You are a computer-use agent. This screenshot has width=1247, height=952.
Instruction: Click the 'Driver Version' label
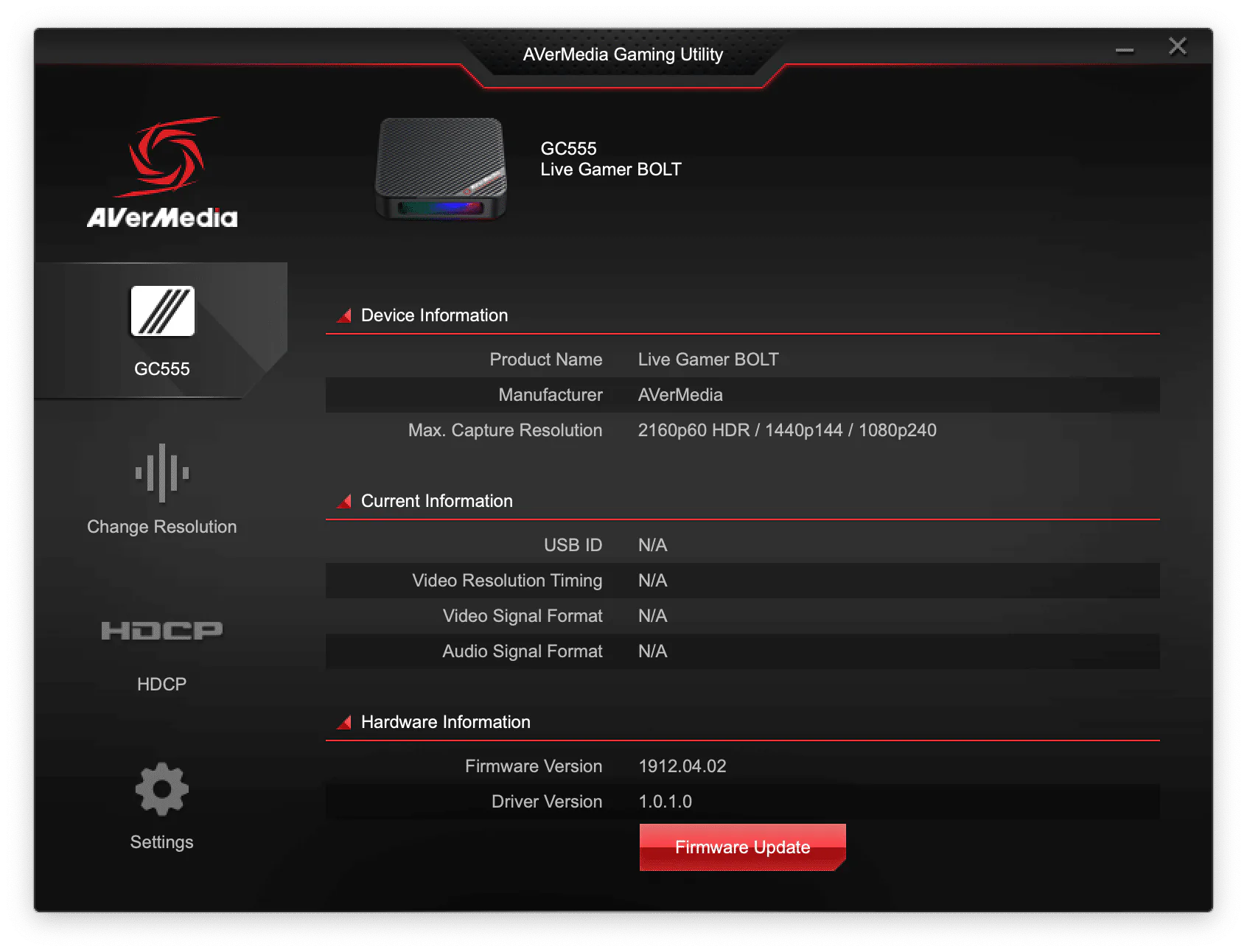pos(547,802)
